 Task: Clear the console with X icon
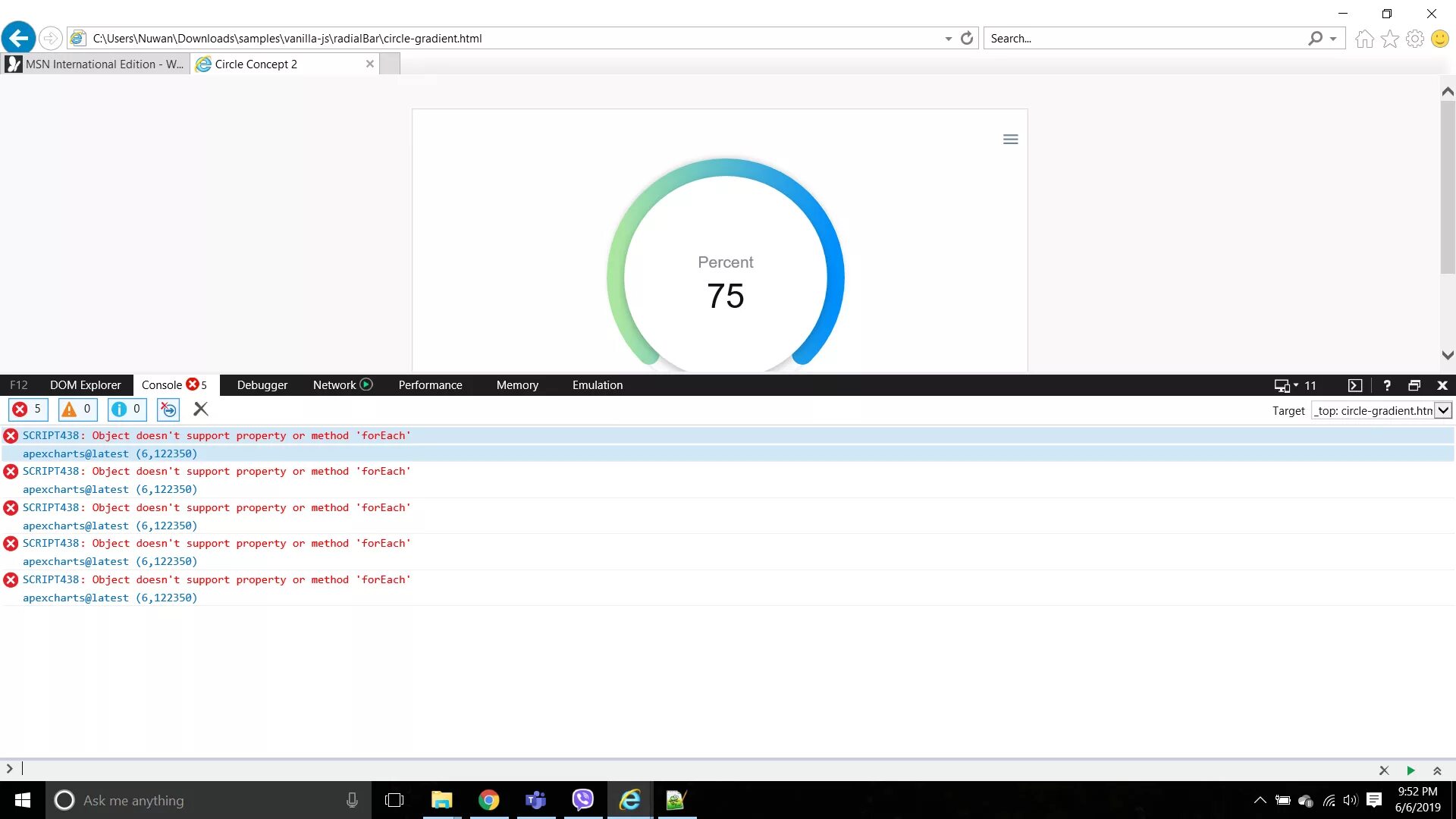pos(200,409)
